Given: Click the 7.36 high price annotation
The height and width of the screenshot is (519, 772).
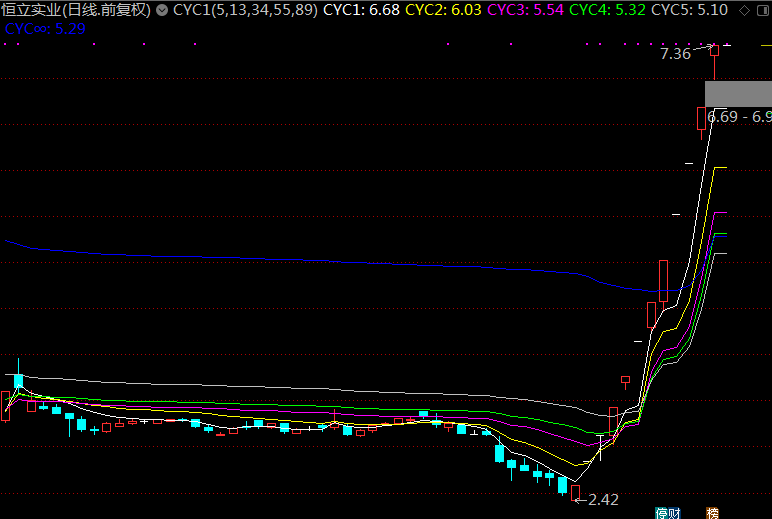Looking at the screenshot, I should pos(675,54).
